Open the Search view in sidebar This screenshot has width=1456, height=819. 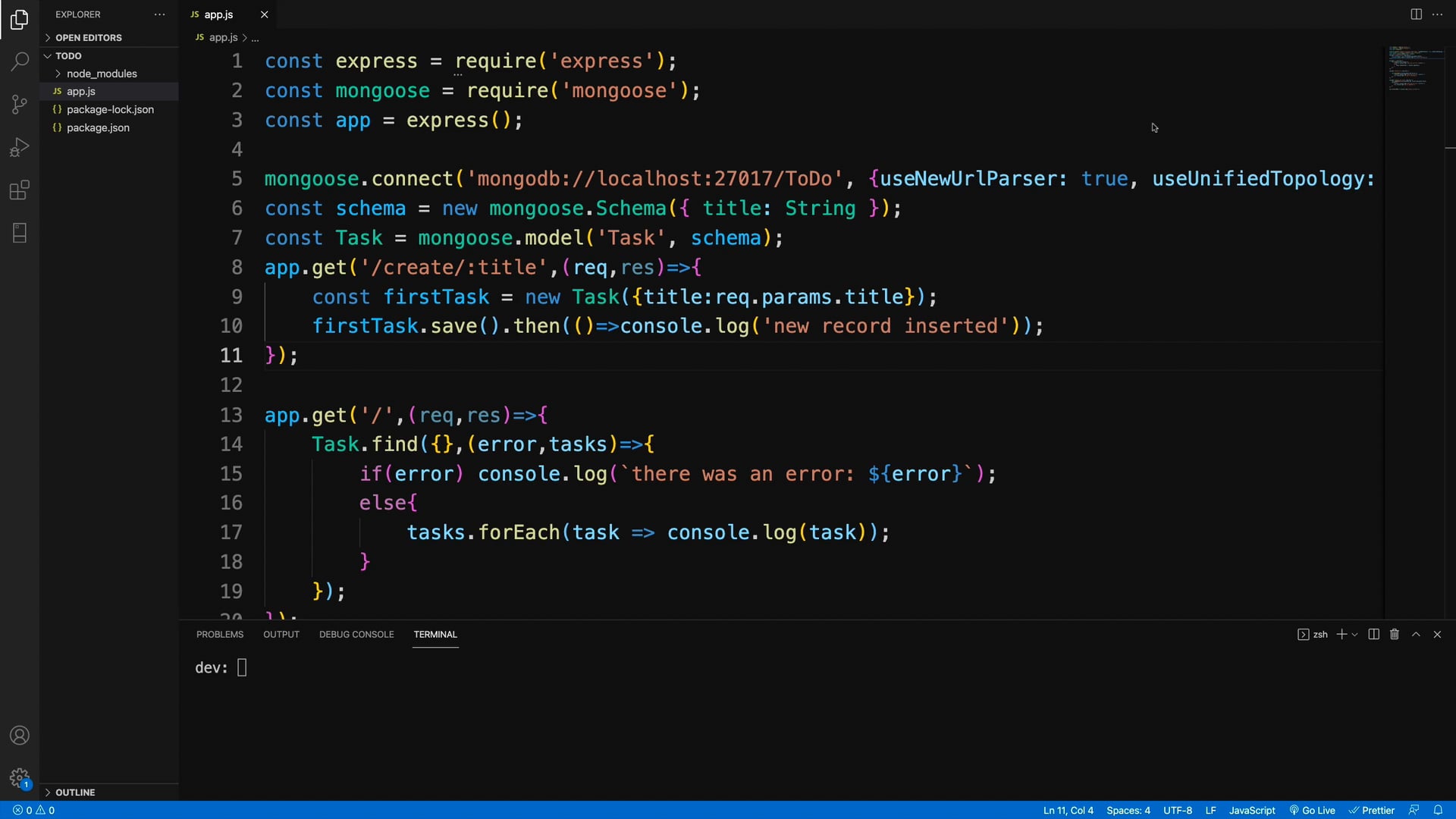[x=18, y=61]
